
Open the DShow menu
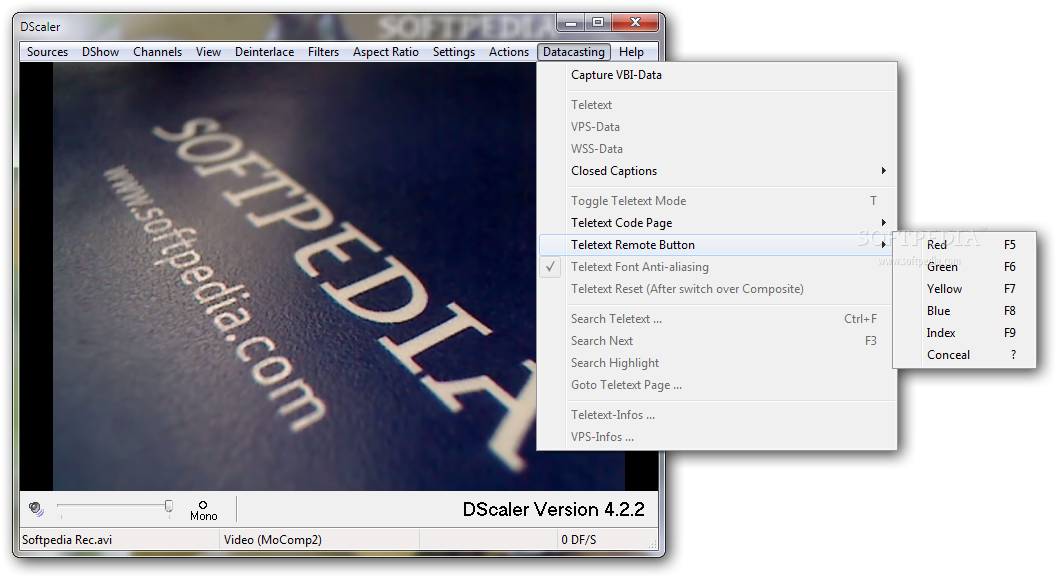click(100, 52)
